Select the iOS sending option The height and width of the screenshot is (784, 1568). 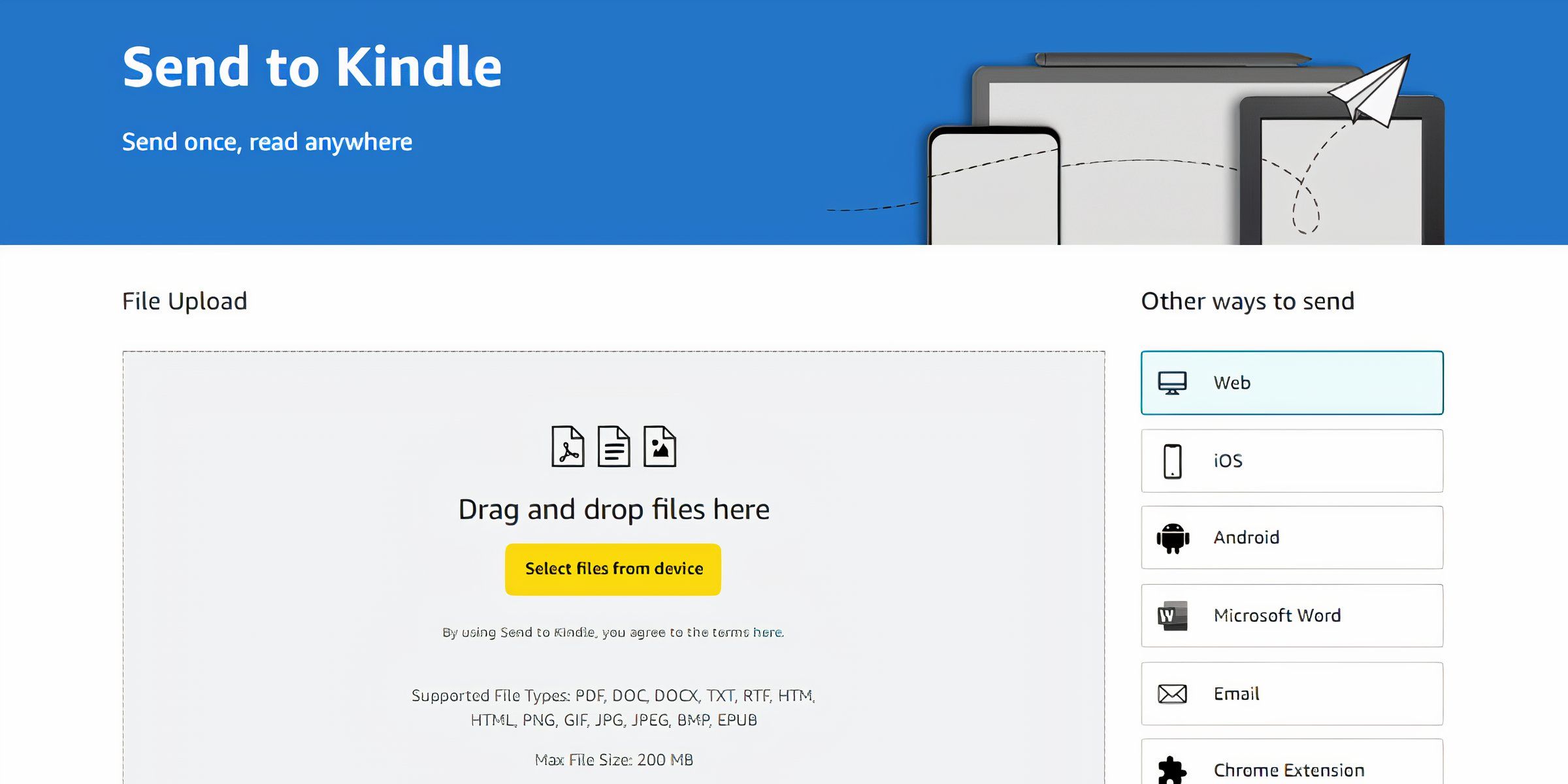[x=1293, y=461]
